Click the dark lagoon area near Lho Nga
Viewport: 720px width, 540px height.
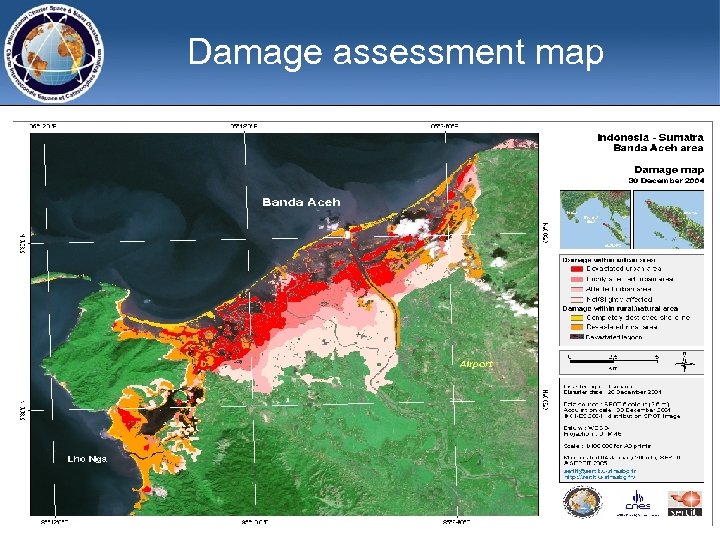[x=161, y=416]
